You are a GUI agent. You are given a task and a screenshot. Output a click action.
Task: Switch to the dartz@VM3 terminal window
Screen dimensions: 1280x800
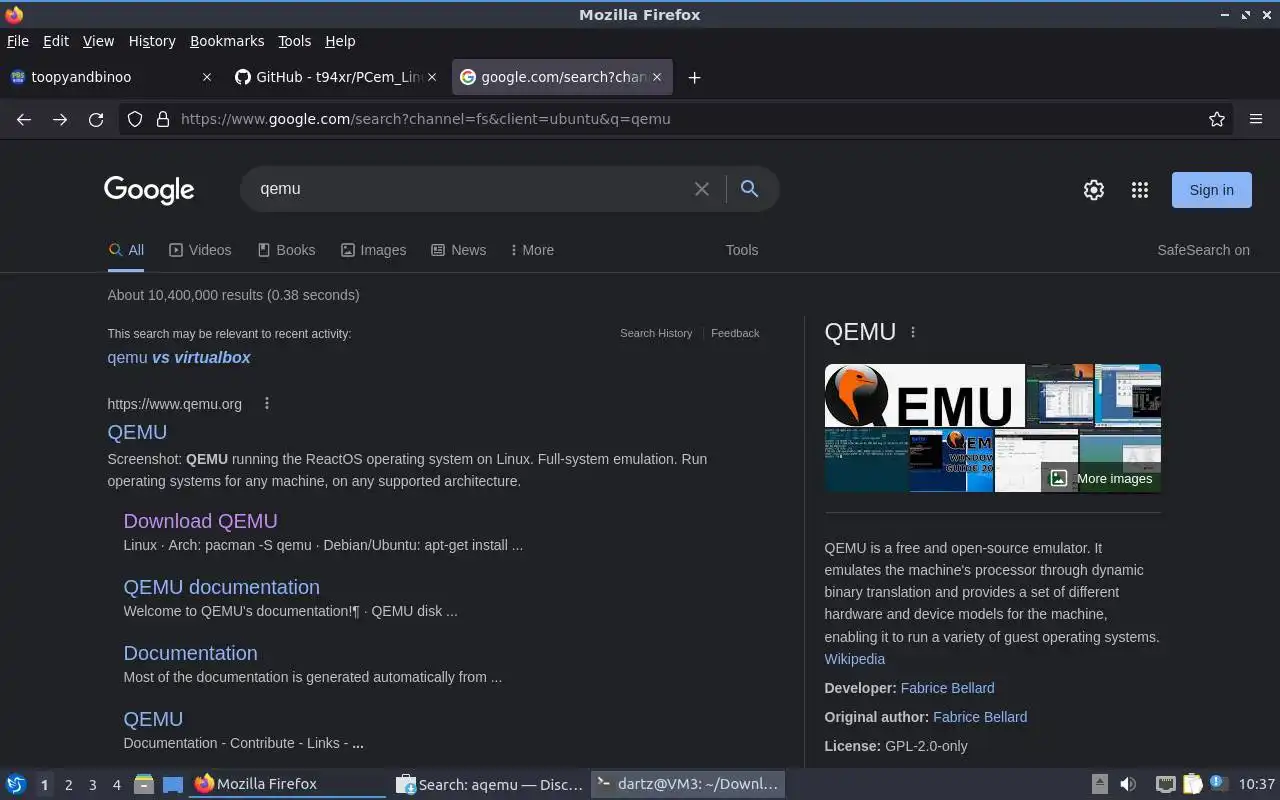point(688,784)
